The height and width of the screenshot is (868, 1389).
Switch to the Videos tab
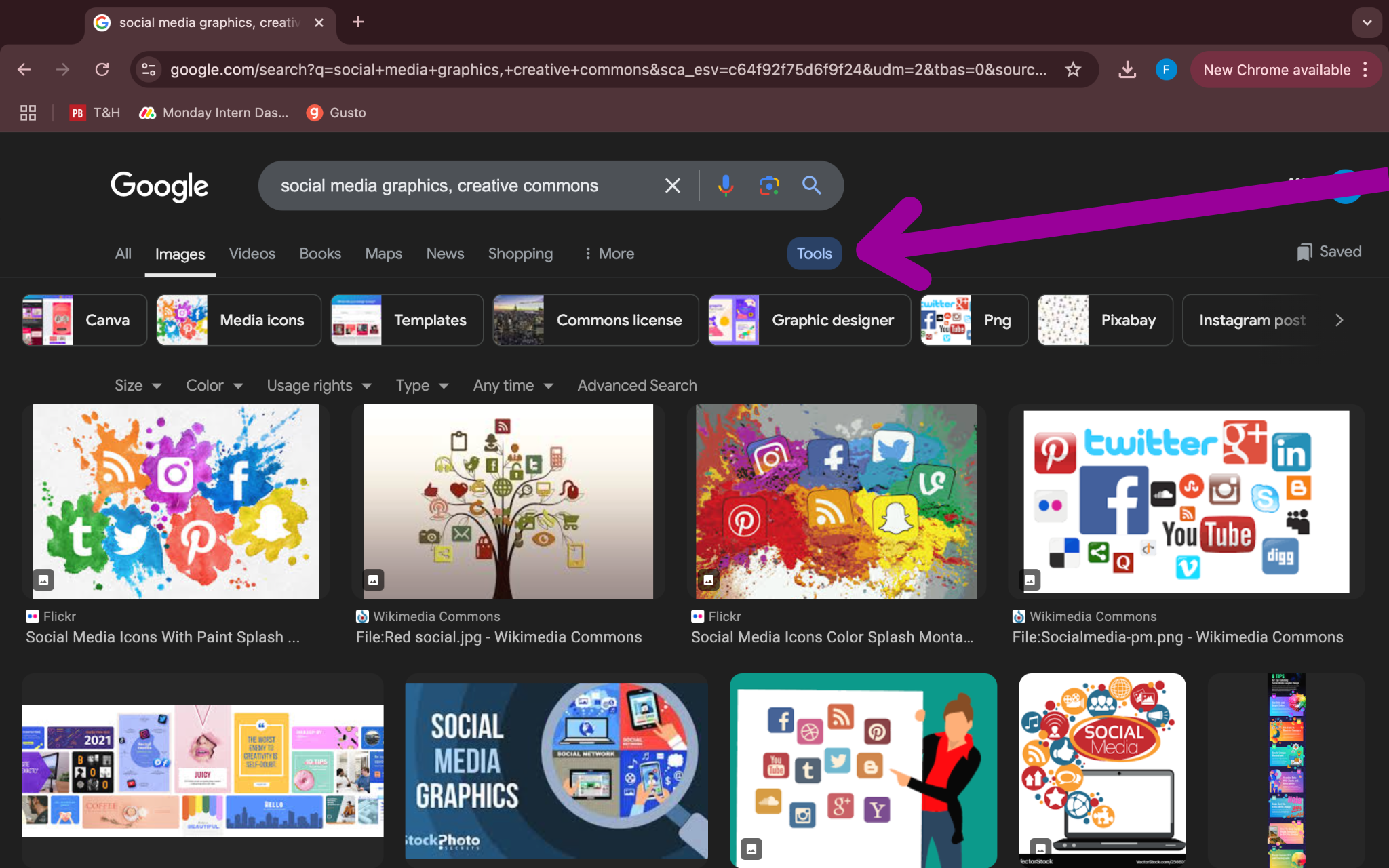tap(252, 254)
